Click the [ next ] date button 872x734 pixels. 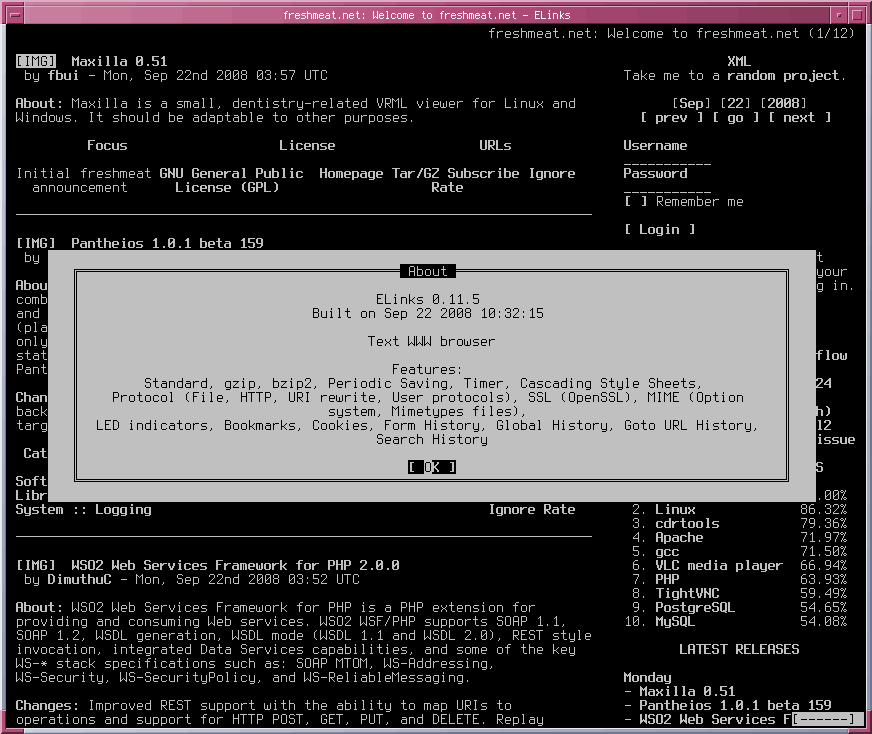[799, 117]
